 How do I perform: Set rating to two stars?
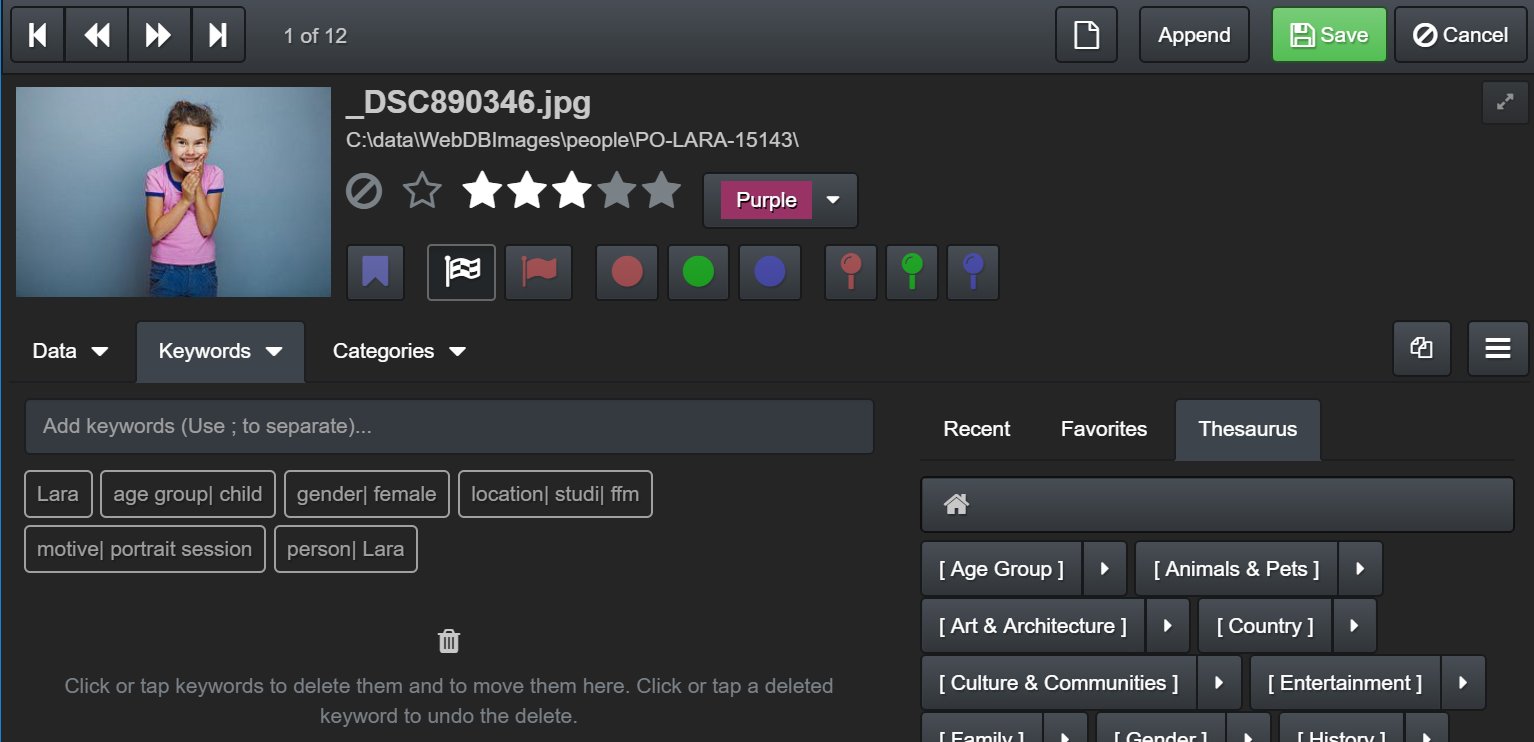(x=526, y=190)
